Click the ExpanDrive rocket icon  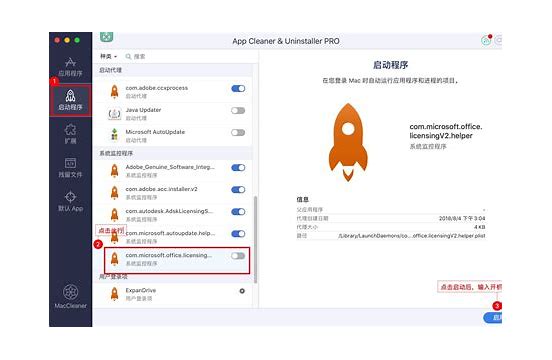click(114, 294)
